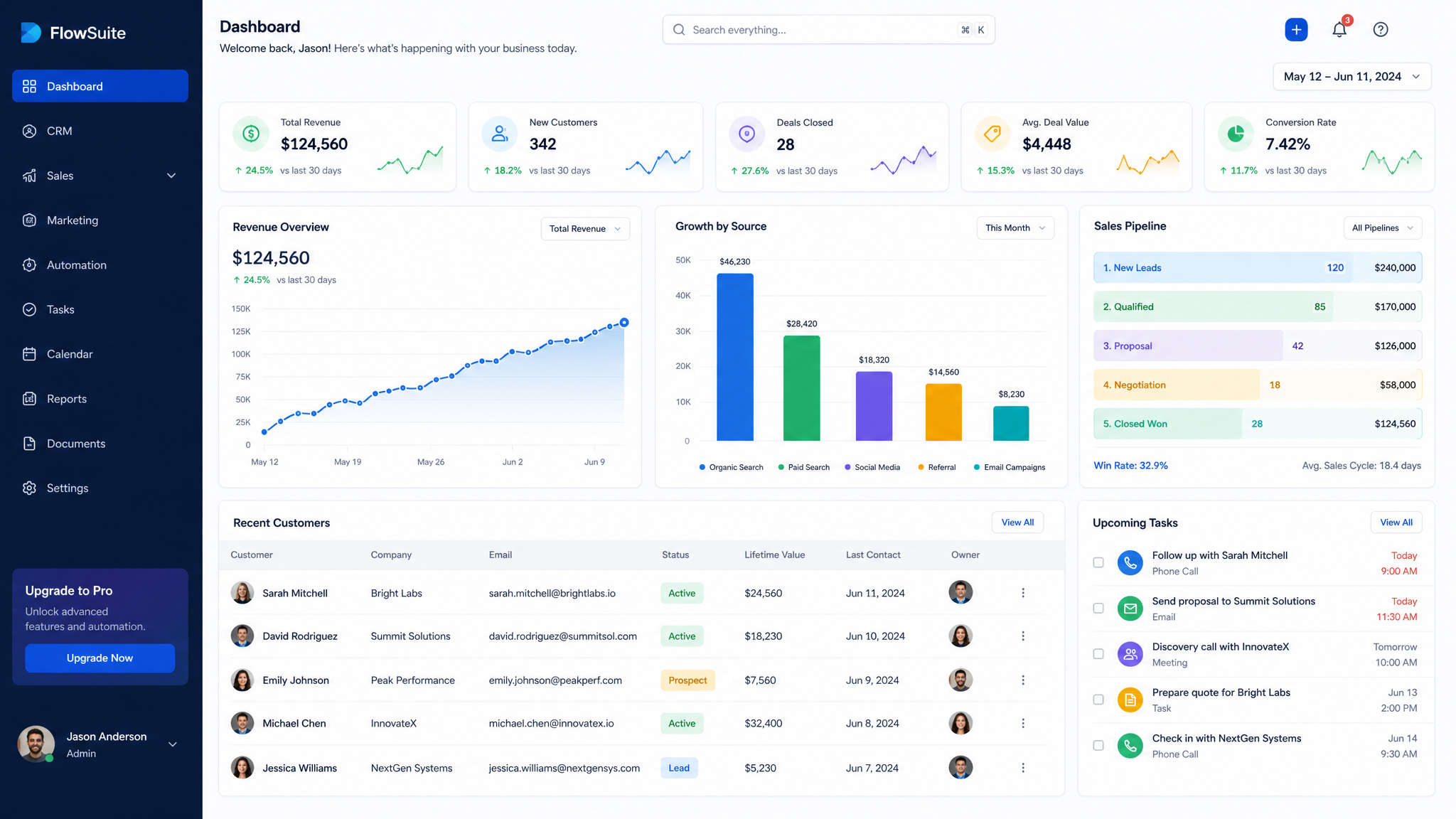Click the last data point on revenue chart
This screenshot has width=1456, height=819.
click(624, 323)
